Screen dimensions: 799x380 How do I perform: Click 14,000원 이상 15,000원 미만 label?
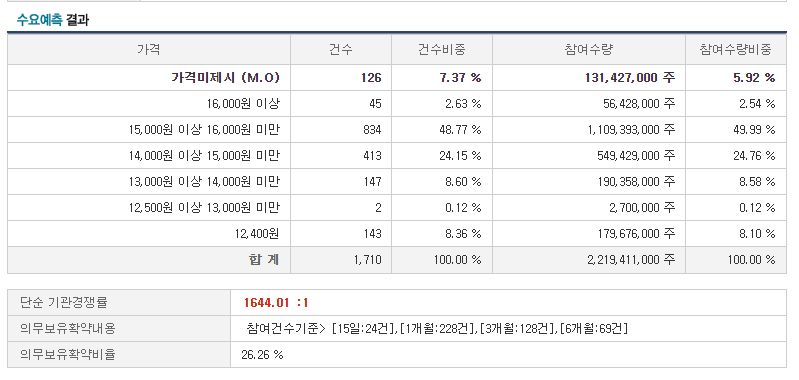click(x=204, y=156)
